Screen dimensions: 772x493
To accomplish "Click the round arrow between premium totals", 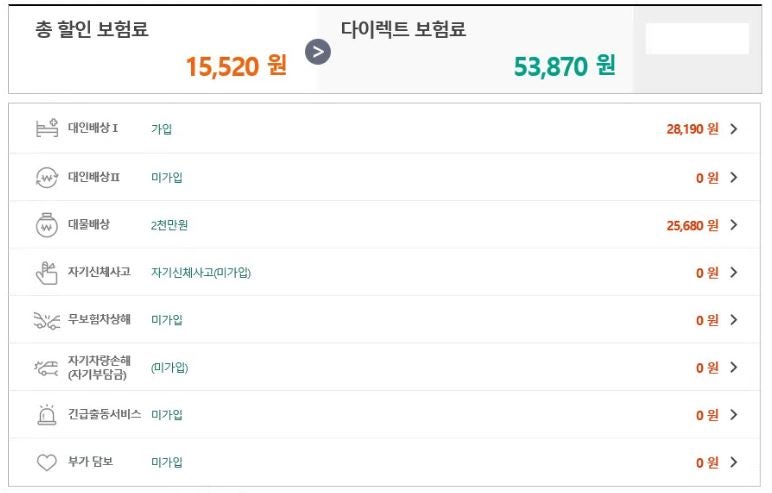I will point(318,52).
